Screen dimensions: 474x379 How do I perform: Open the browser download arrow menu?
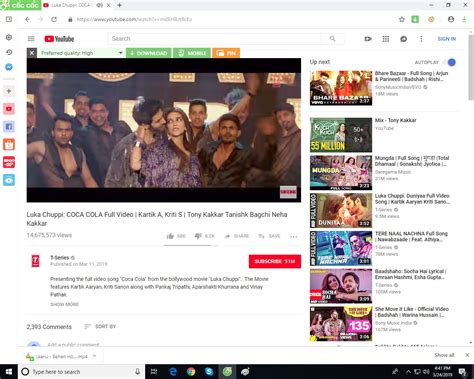[464, 19]
